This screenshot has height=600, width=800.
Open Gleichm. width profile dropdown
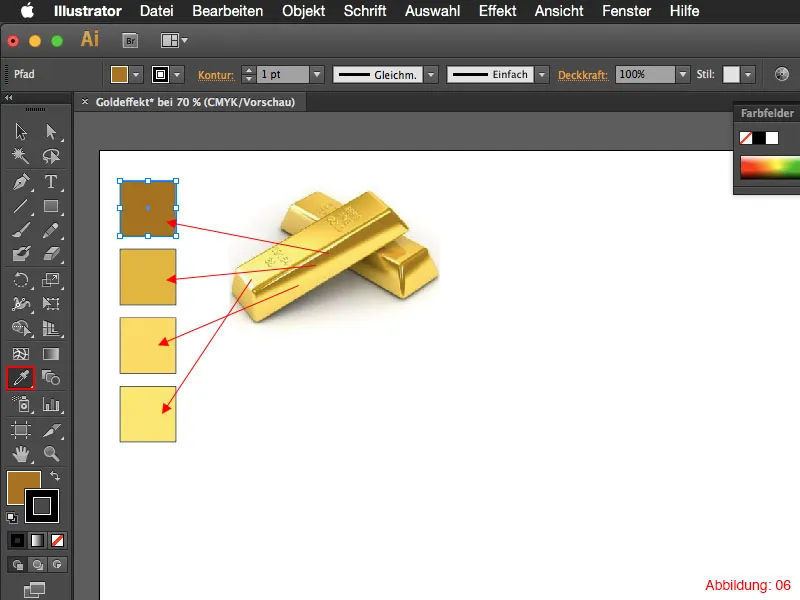(x=431, y=75)
